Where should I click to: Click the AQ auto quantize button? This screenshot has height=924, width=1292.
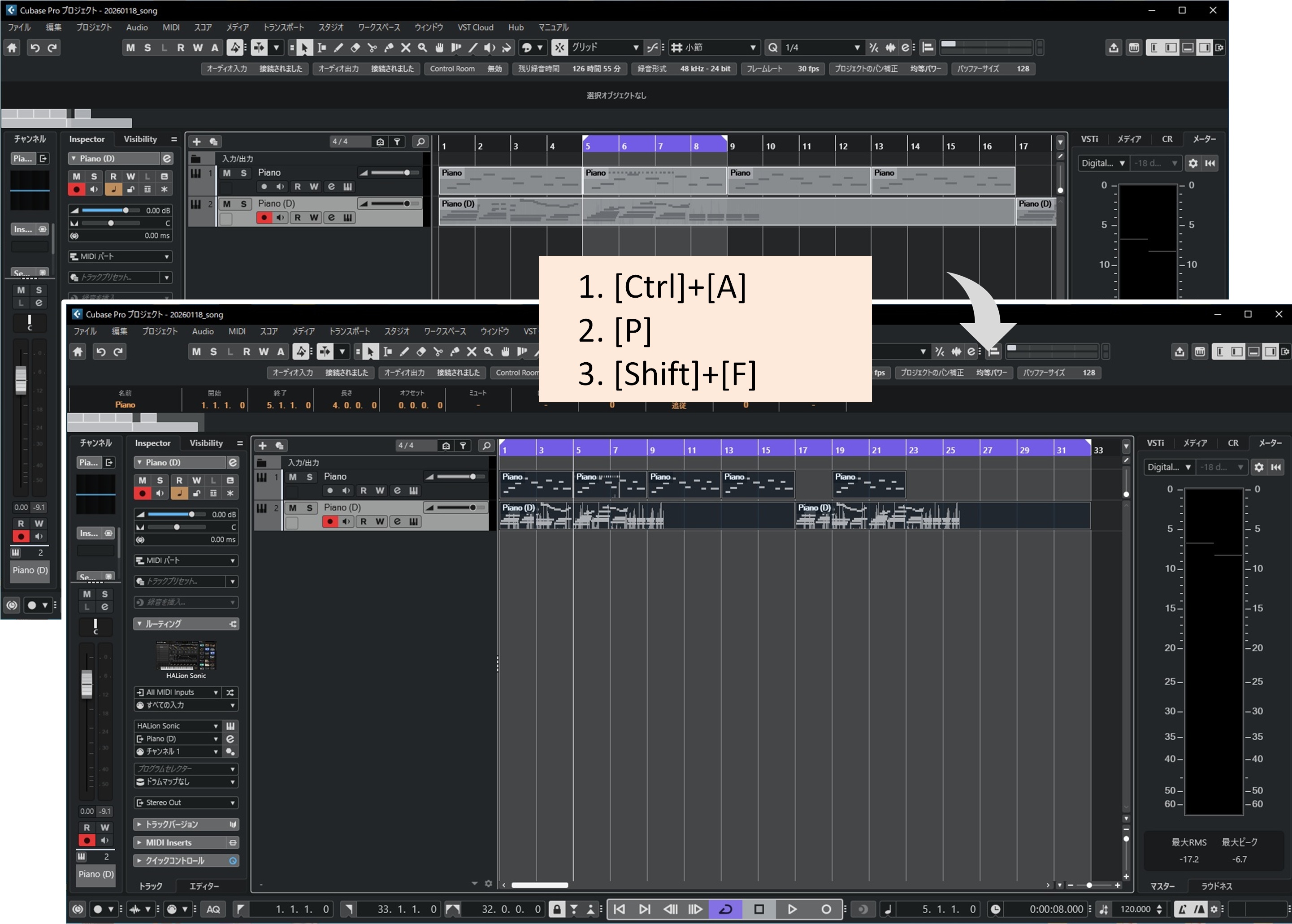point(213,909)
